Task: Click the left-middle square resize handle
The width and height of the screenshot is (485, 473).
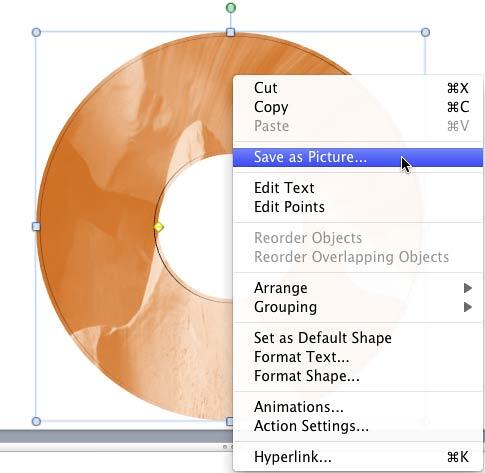Action: coord(36,227)
